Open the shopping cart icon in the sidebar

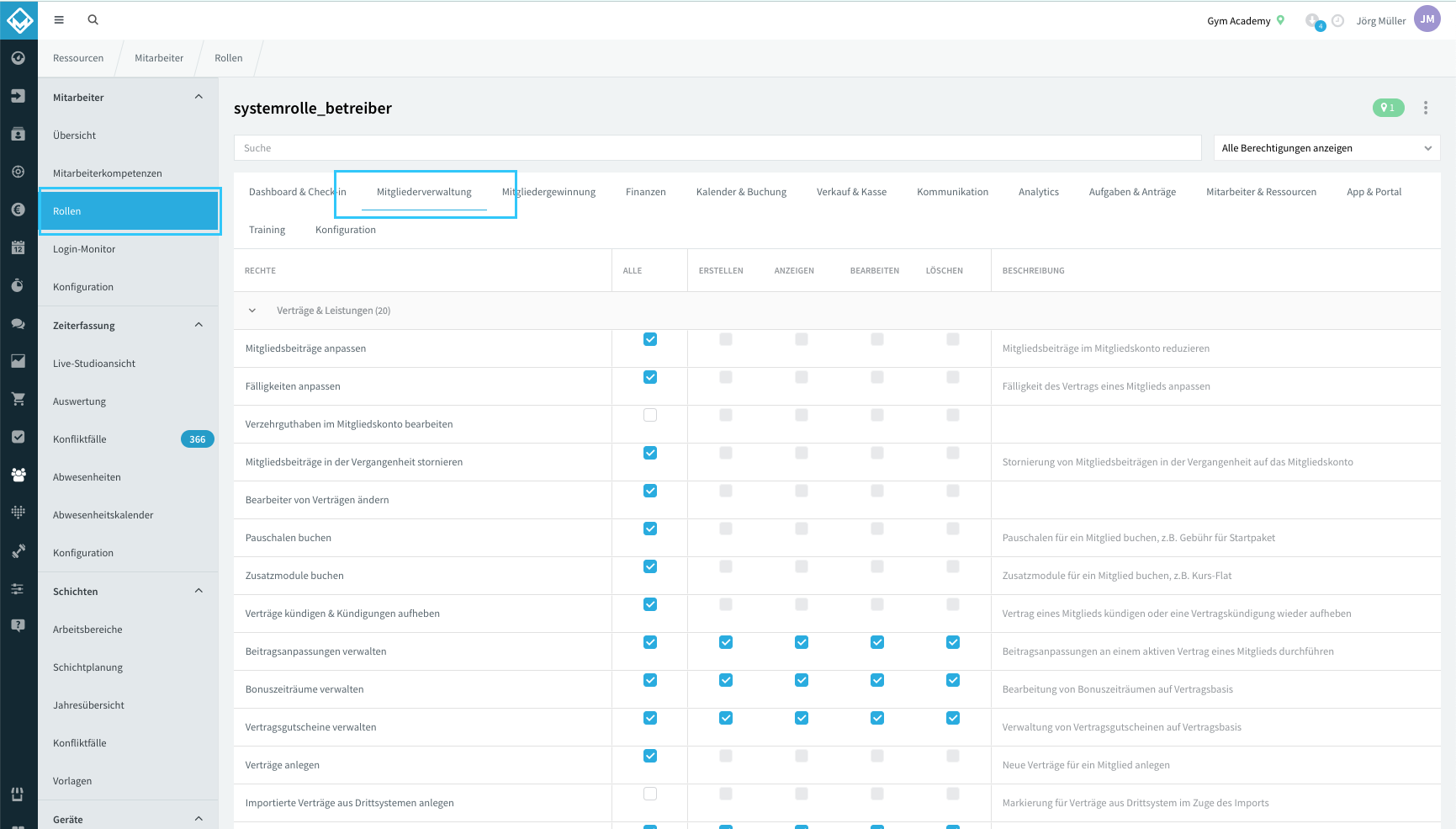click(x=19, y=399)
